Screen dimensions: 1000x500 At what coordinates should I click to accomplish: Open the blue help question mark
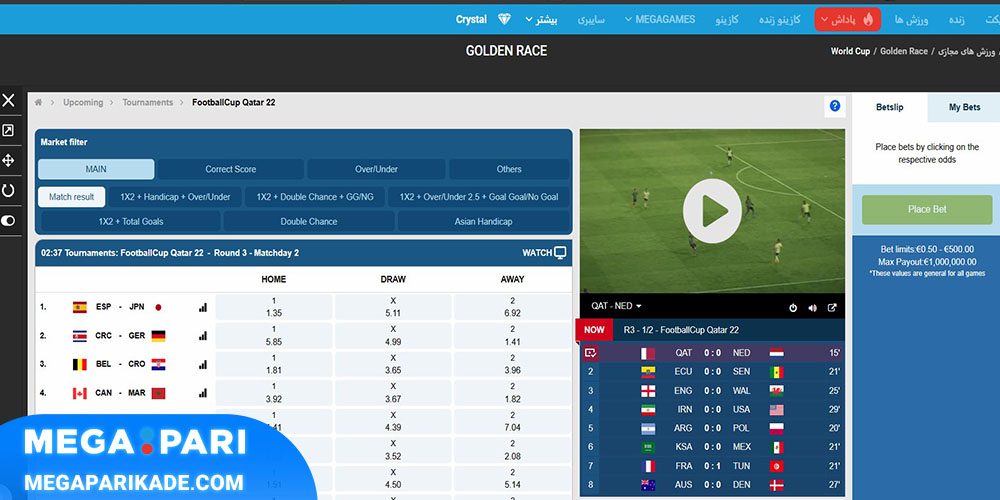click(835, 106)
